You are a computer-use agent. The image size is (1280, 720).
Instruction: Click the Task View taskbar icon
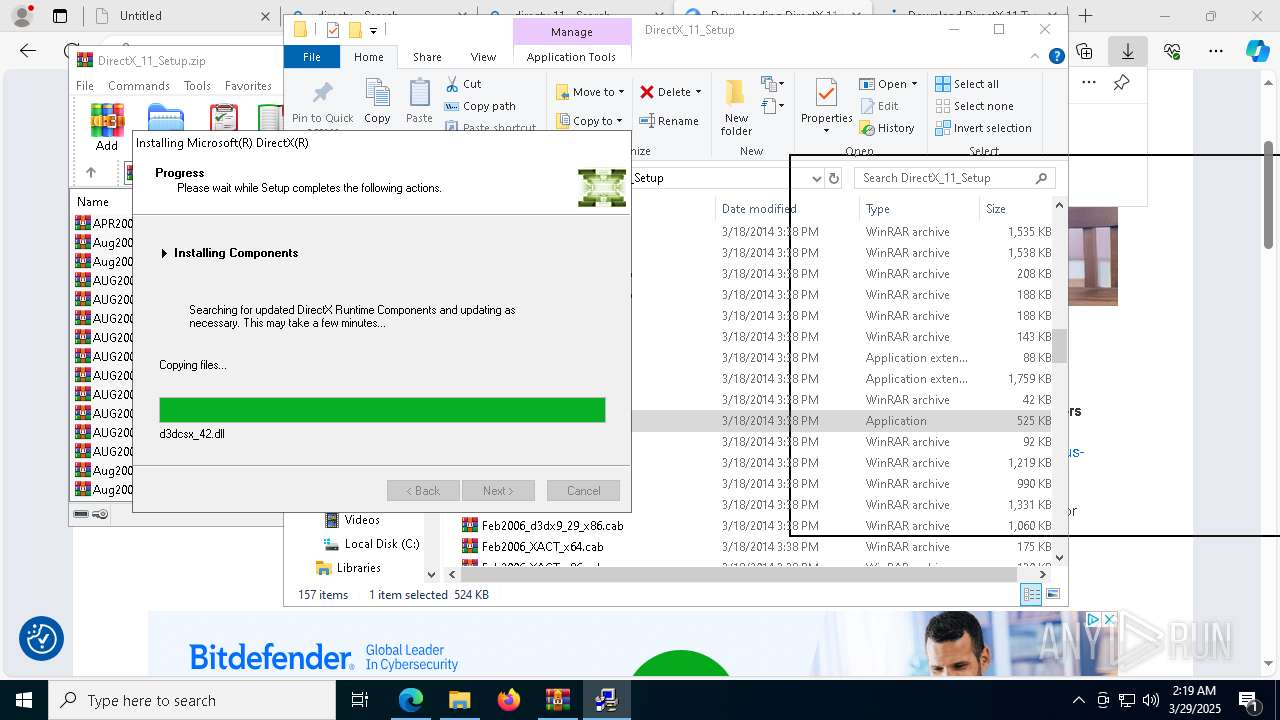click(360, 700)
